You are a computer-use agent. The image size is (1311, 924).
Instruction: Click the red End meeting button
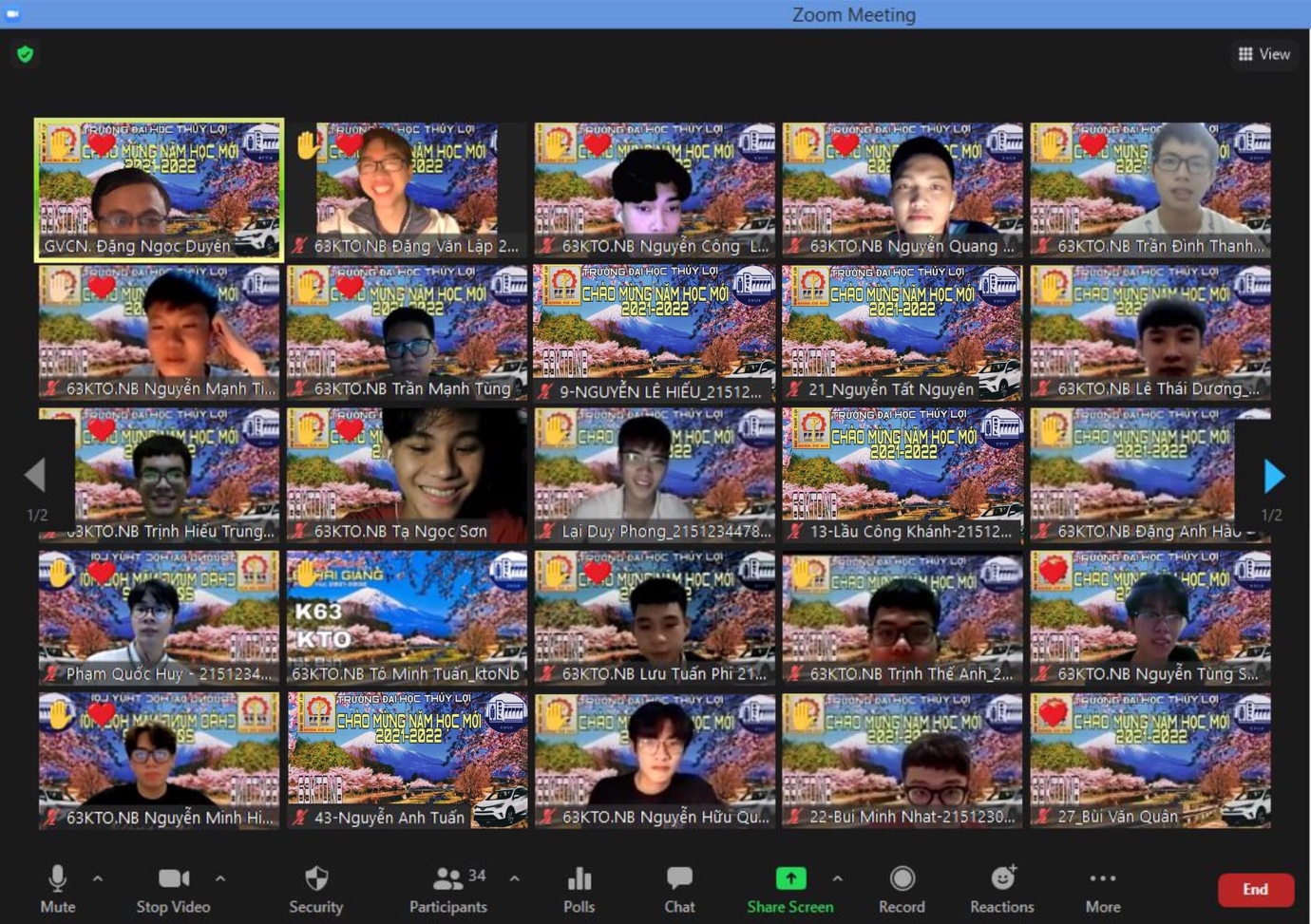[1255, 890]
